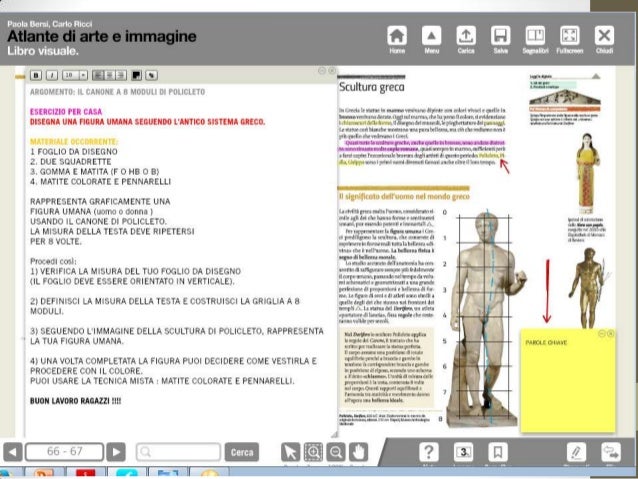Viewport: 638px width, 479px height.
Task: Minimize the note editor panel
Action: tap(322, 71)
